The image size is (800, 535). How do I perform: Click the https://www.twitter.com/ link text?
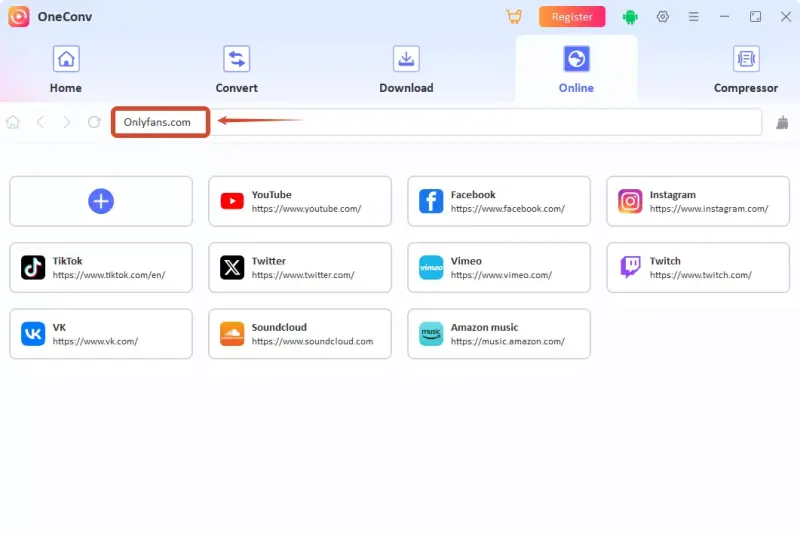(303, 275)
